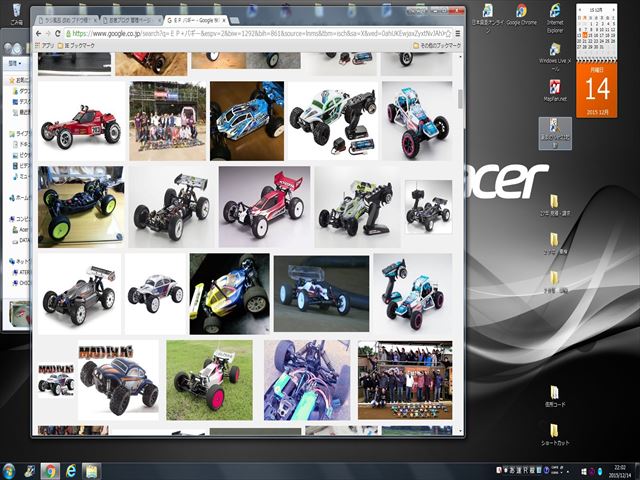640x480 pixels.
Task: Select the Windows Live メール desktop shortcut
Action: pos(555,57)
